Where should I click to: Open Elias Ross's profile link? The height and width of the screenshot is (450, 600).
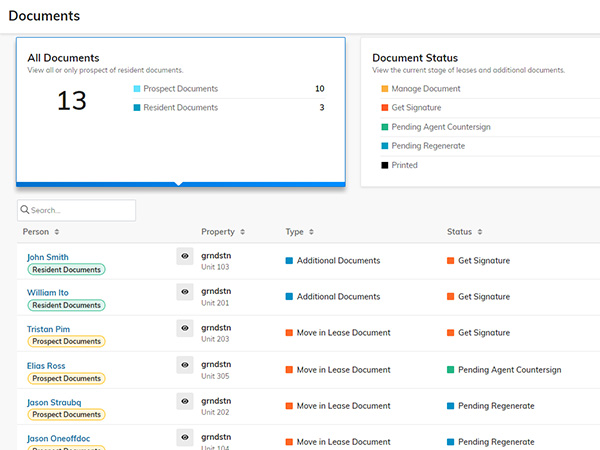[46, 366]
